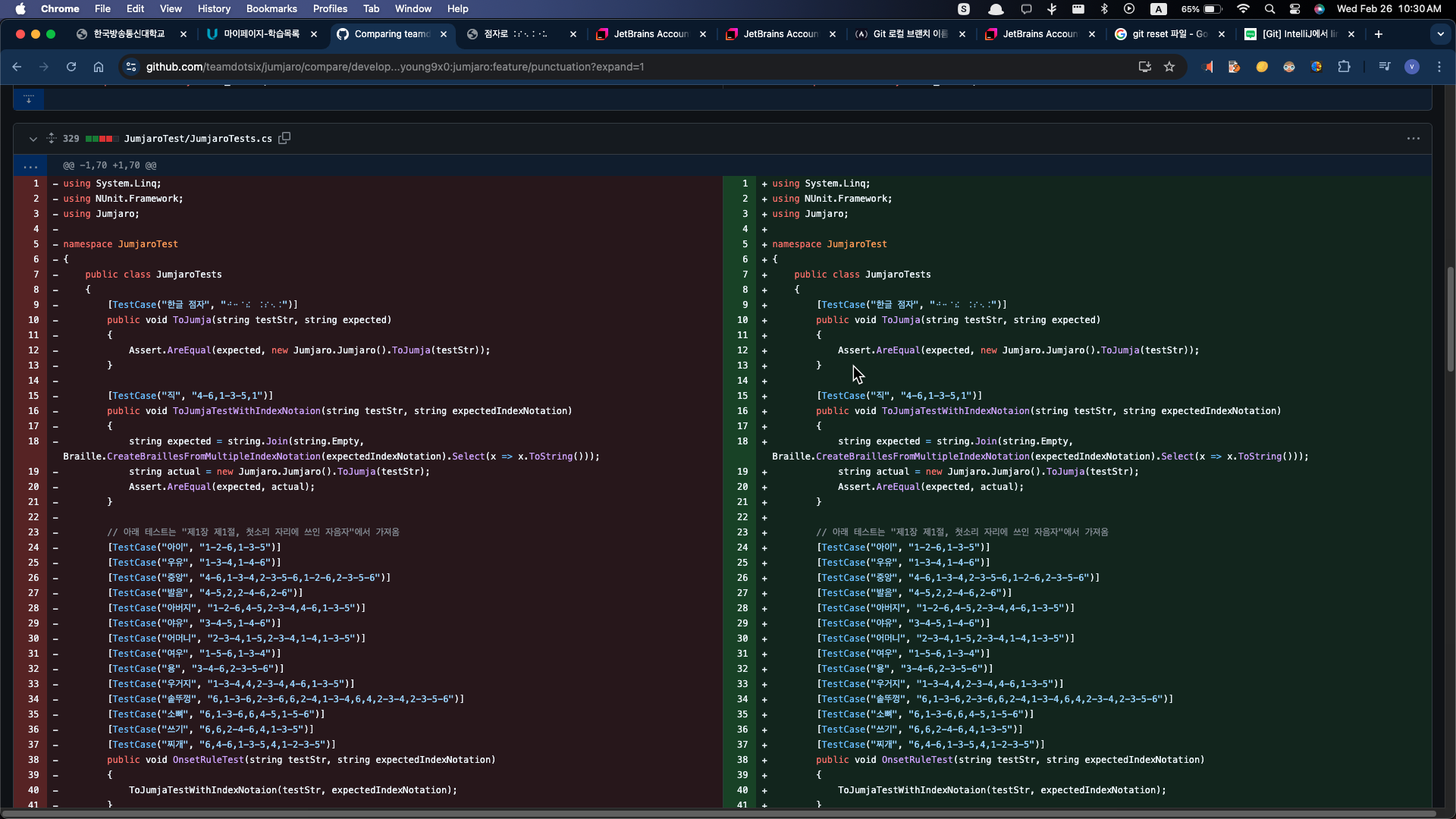Click the hunk header ellipsis expander

[30, 165]
